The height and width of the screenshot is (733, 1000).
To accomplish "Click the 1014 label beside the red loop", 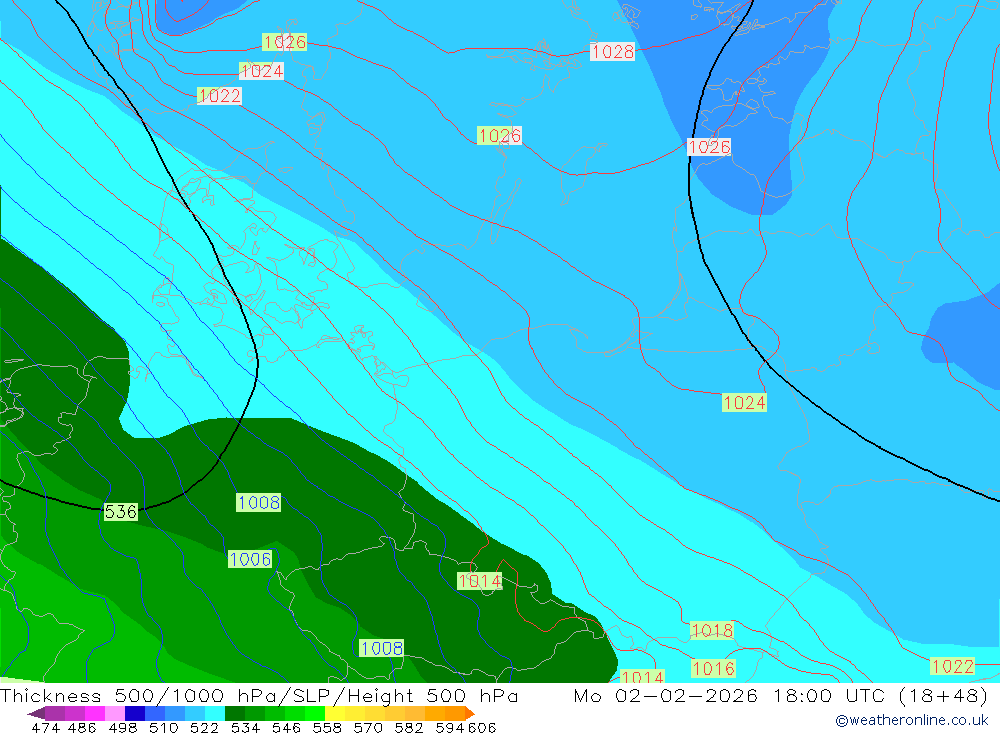I will [480, 581].
